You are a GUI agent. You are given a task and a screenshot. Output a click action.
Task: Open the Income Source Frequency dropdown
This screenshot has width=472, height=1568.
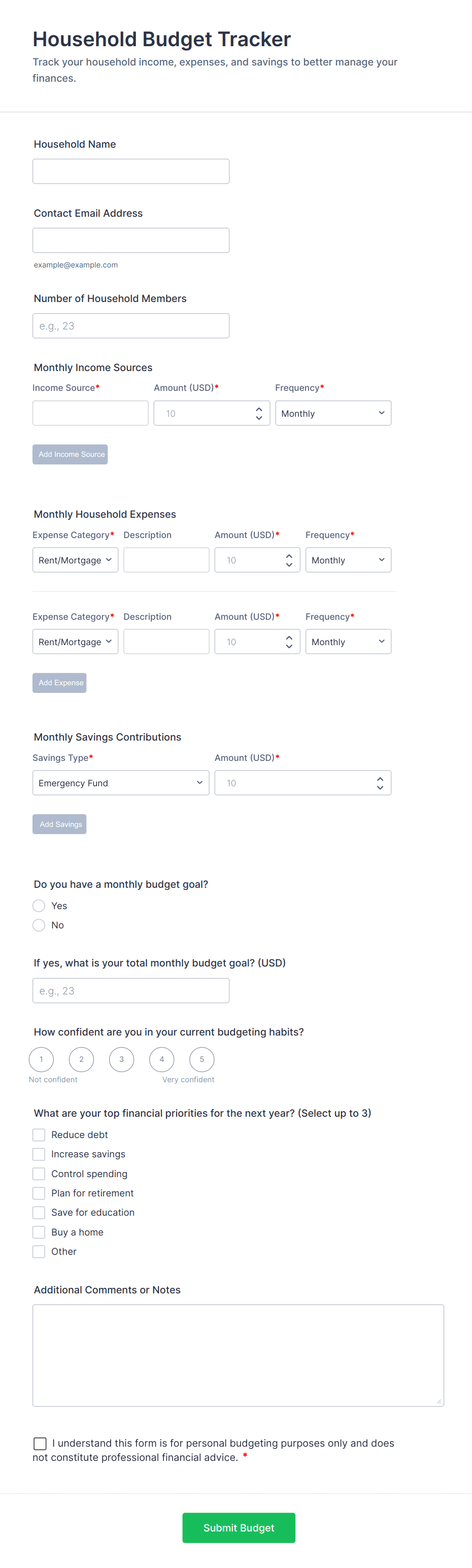click(x=333, y=413)
